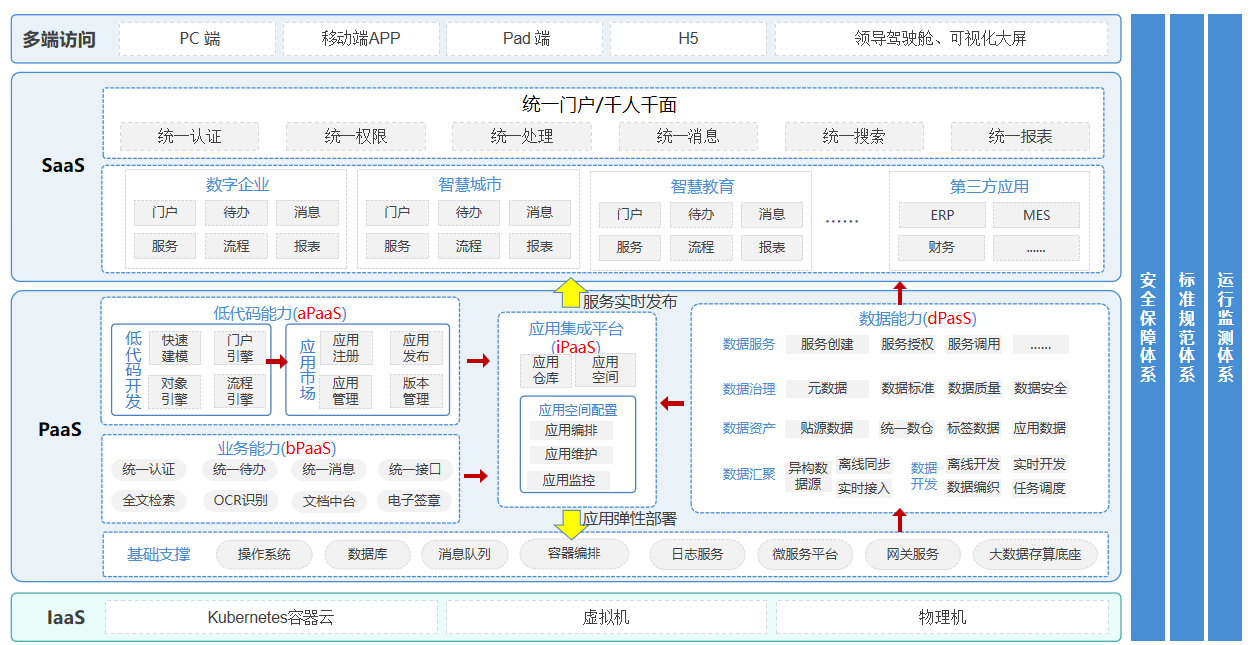Select the "服务授权" box
The height and width of the screenshot is (645, 1252).
[907, 344]
